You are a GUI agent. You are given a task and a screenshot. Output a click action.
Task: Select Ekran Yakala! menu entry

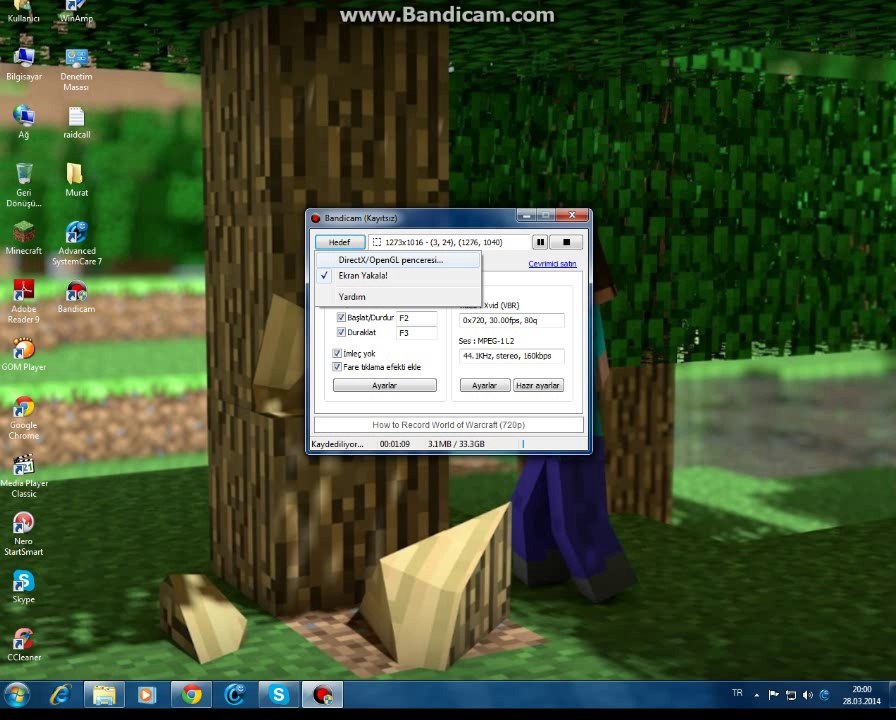398,275
